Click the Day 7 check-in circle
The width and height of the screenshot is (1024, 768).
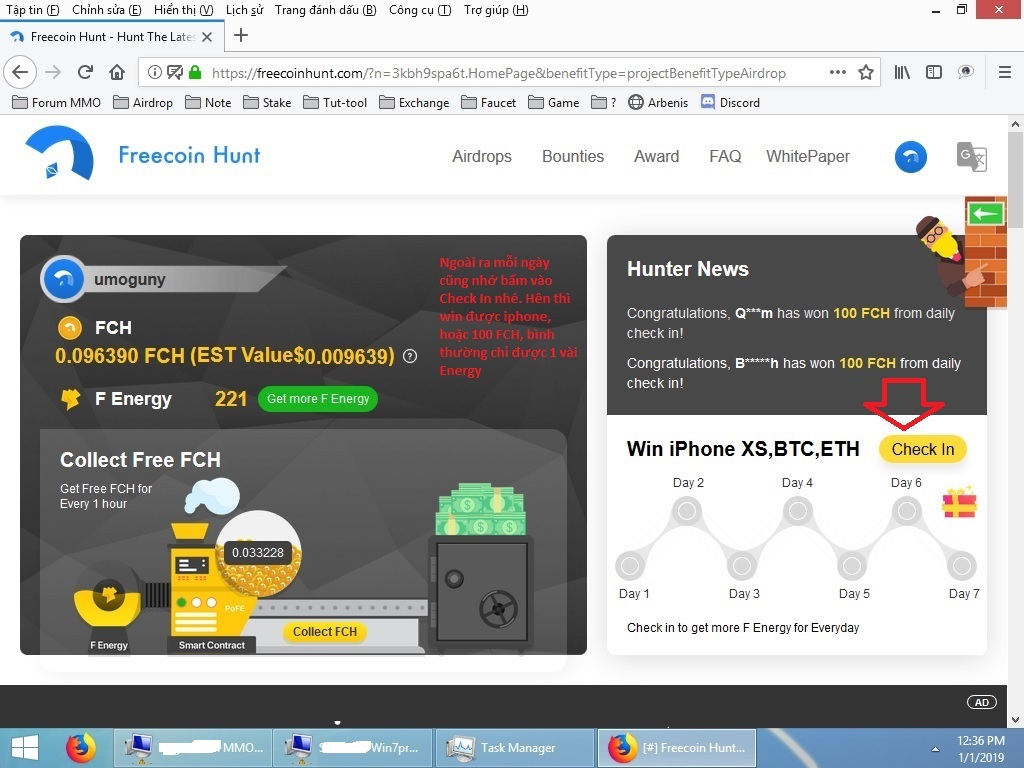(961, 566)
